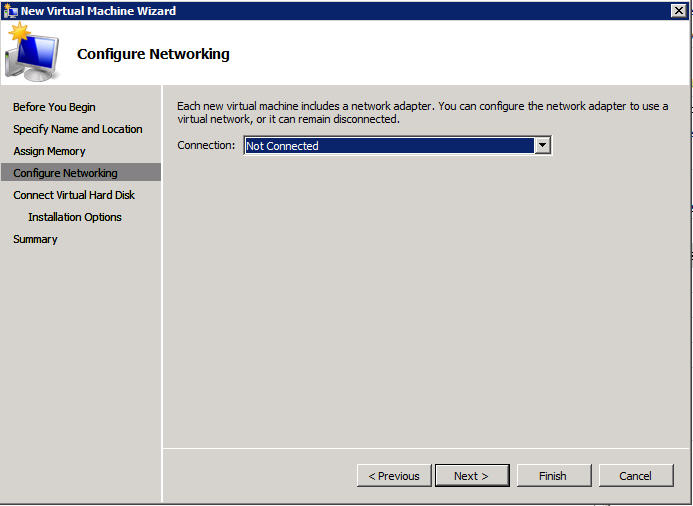Click the Not Connected combo box field
This screenshot has width=693, height=506.
point(388,146)
